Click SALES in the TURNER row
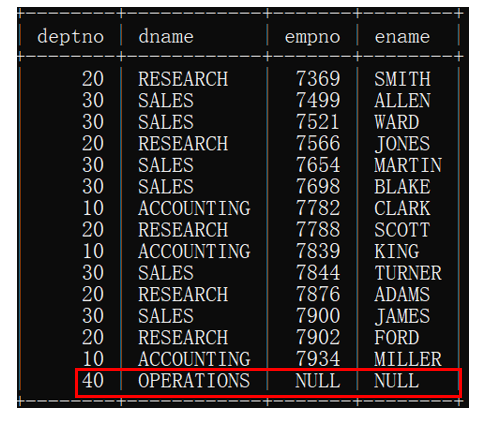This screenshot has width=486, height=422. [166, 273]
